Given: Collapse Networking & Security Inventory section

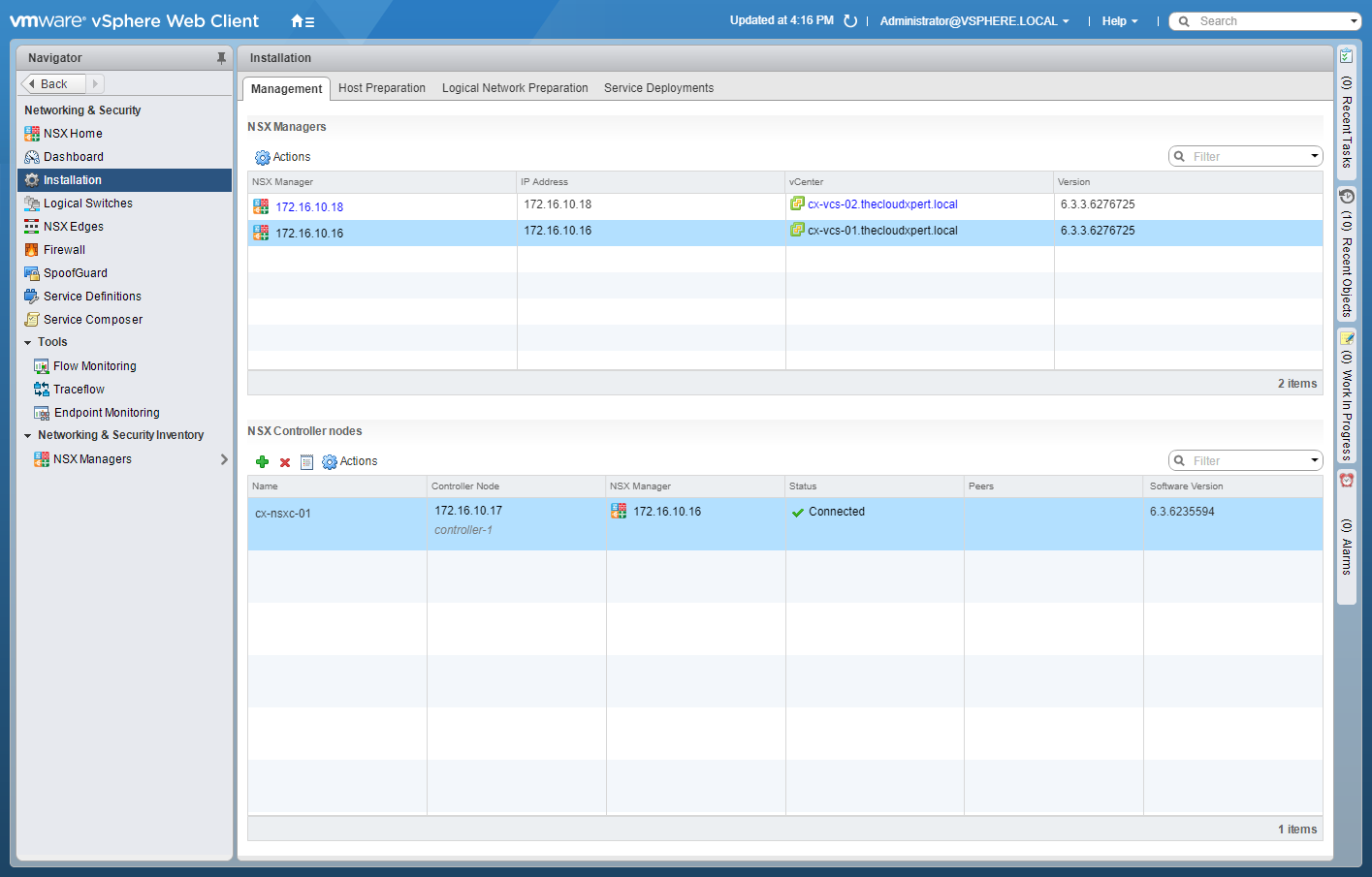Looking at the screenshot, I should click(28, 436).
